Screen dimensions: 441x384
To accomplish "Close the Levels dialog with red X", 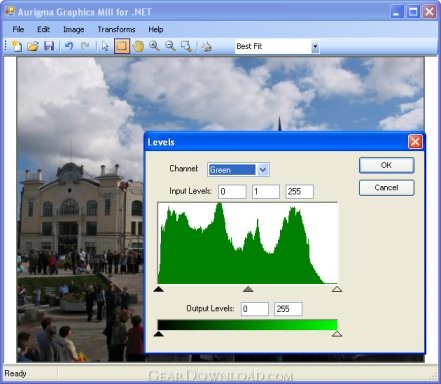I will coord(415,142).
